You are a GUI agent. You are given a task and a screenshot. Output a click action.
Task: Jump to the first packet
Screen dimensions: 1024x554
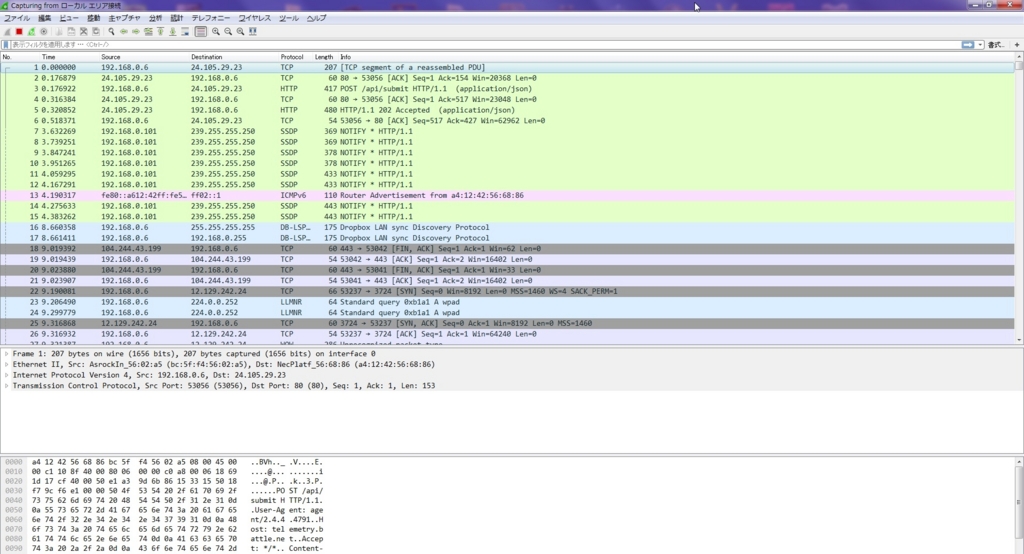[160, 31]
